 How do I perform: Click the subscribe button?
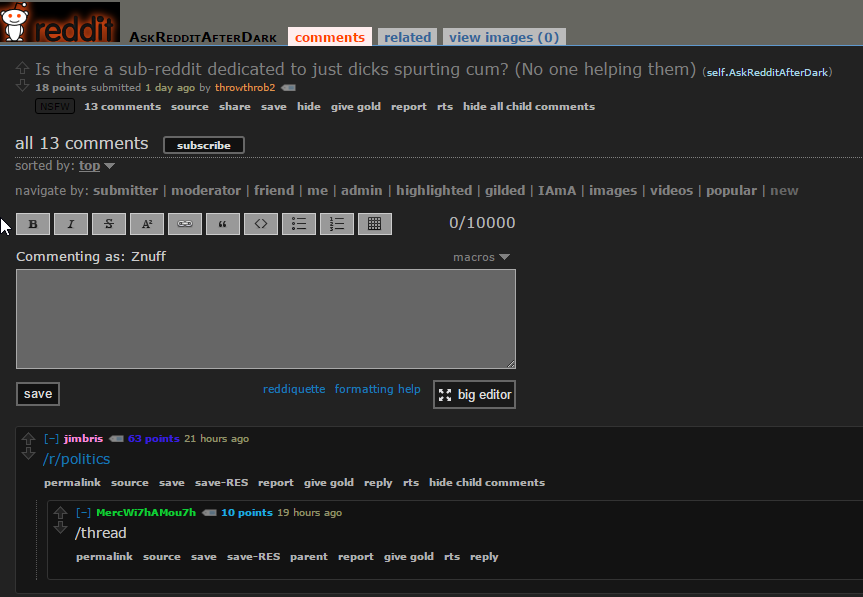click(x=204, y=145)
